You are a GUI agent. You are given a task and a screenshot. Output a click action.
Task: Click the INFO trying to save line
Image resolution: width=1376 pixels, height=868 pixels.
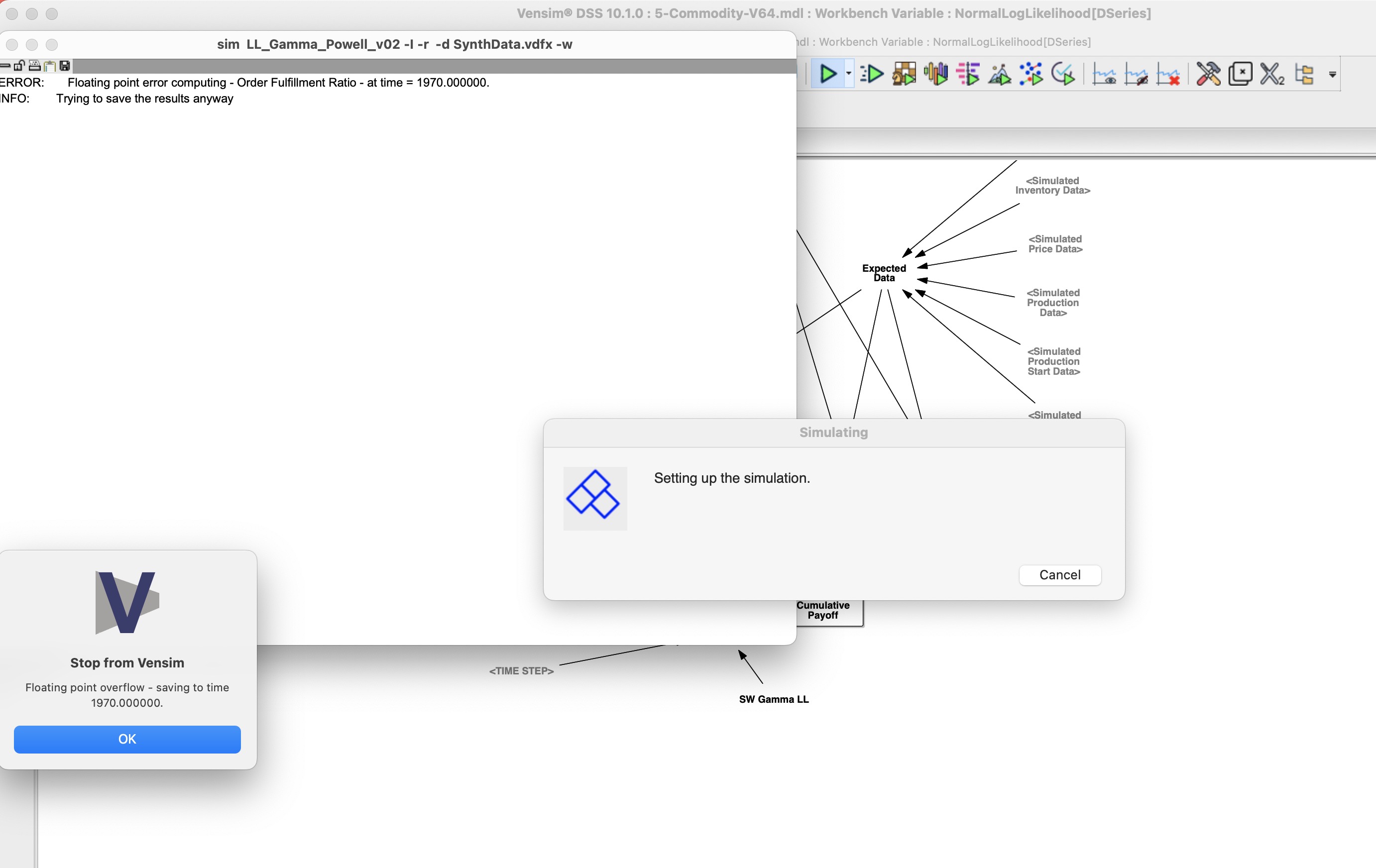tap(116, 98)
